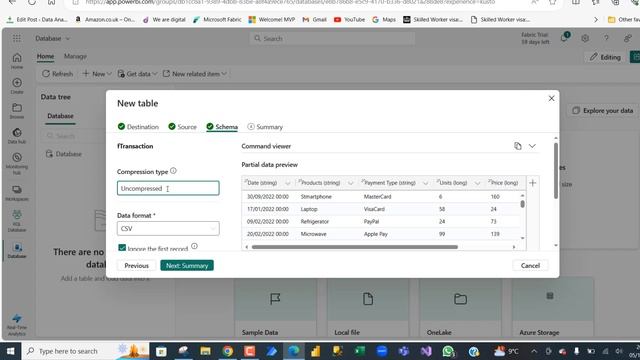Select the Schema step
Screen dimensions: 640x360
click(x=222, y=127)
